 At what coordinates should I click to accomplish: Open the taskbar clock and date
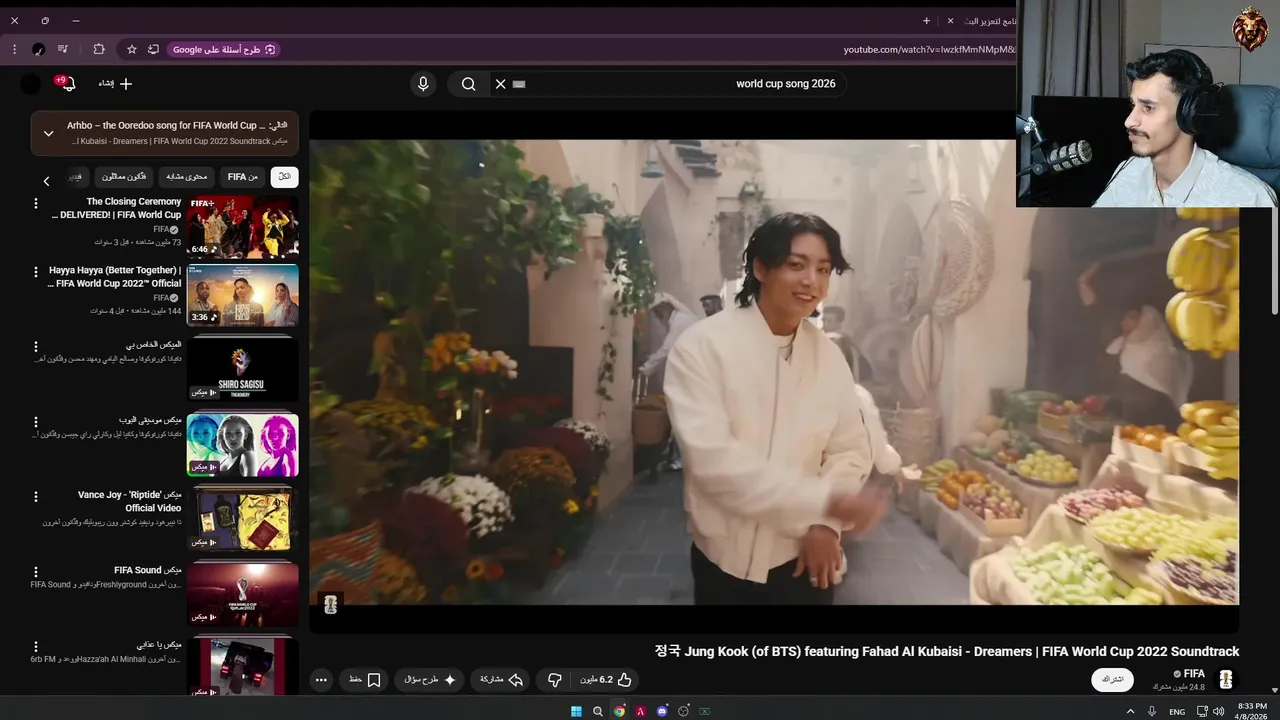[1252, 711]
